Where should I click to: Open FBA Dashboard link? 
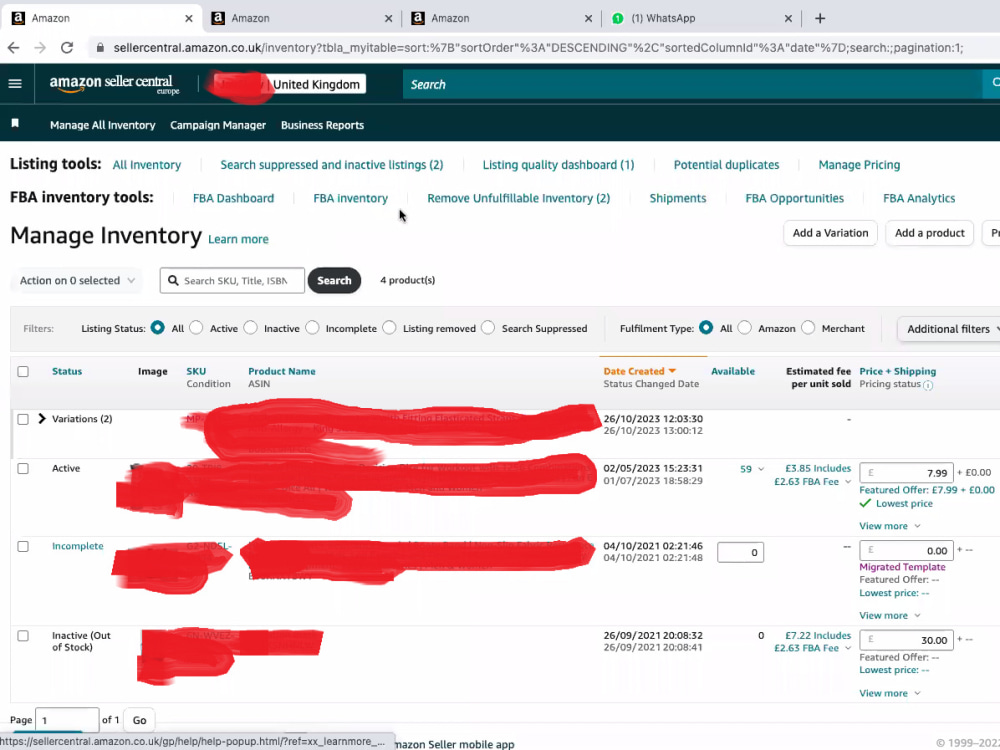click(x=233, y=198)
